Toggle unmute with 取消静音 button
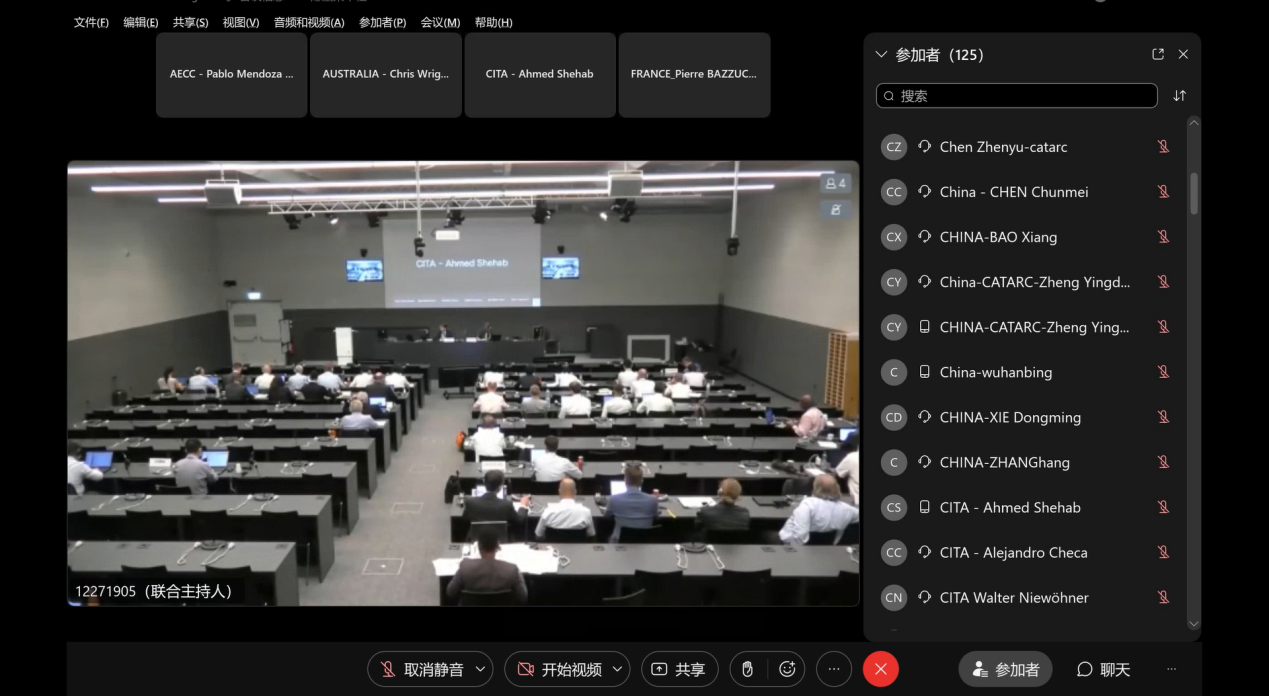The height and width of the screenshot is (697, 1269). [421, 669]
